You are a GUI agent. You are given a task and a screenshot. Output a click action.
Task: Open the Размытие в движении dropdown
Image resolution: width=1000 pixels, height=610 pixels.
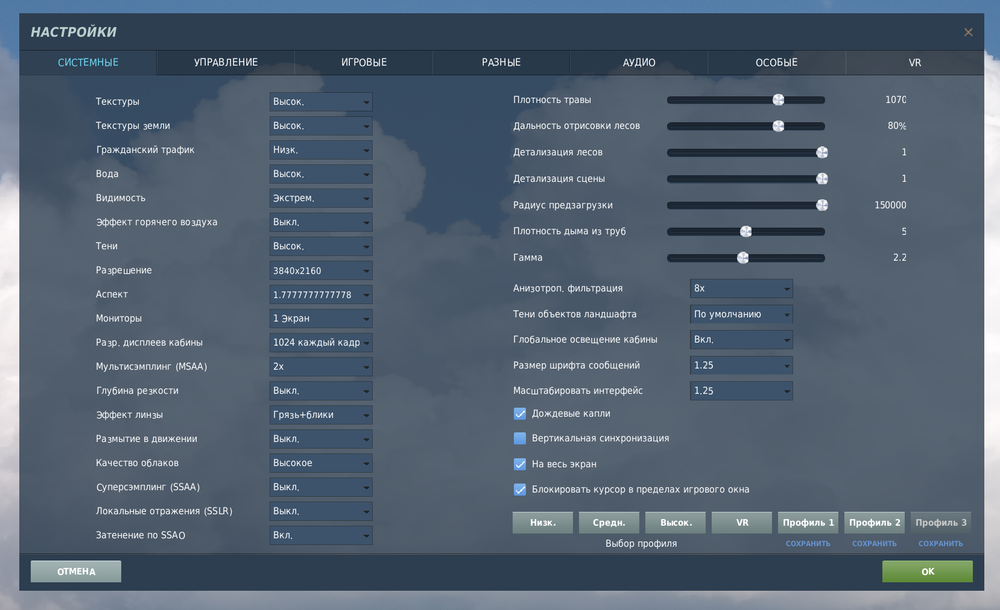pos(321,439)
